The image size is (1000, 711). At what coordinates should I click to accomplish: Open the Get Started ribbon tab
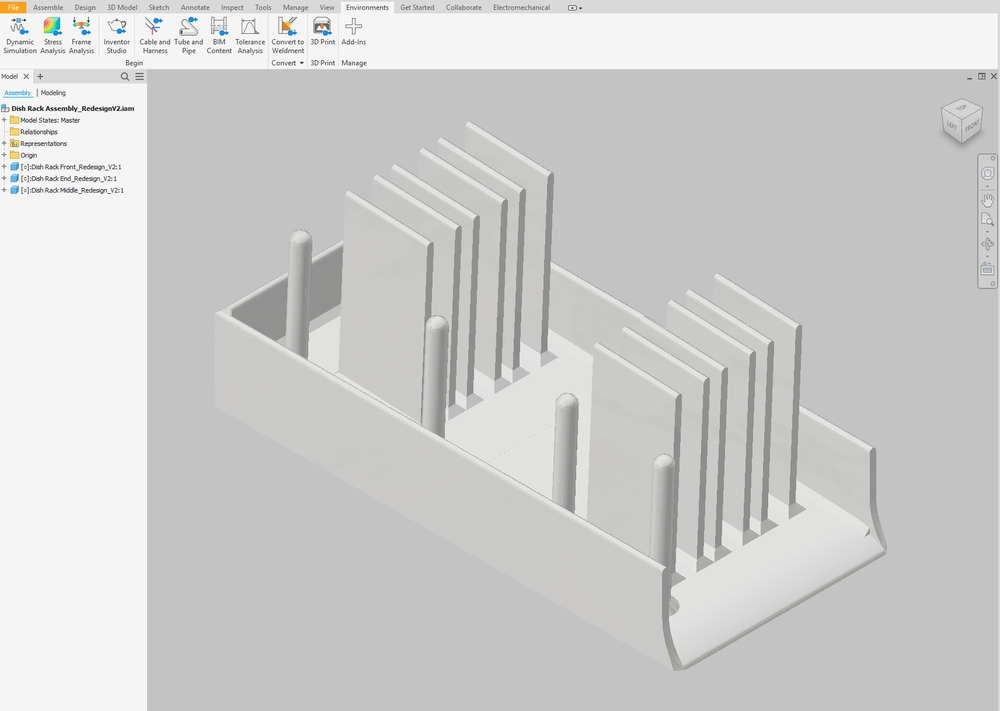[417, 8]
